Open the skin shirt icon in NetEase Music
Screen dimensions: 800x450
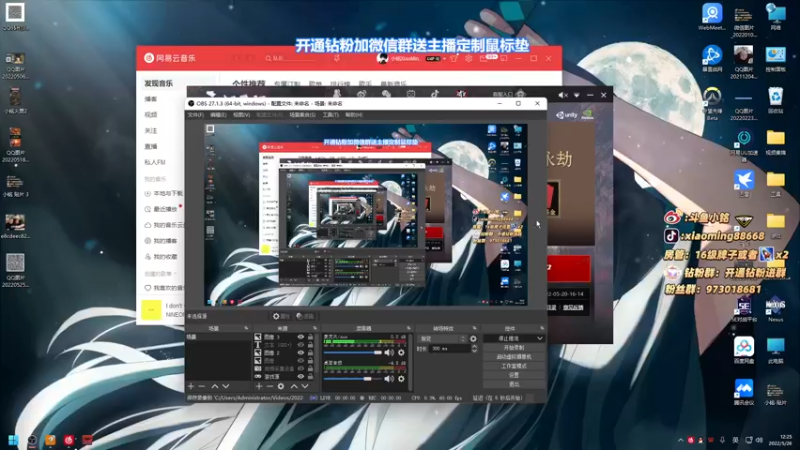click(x=454, y=59)
